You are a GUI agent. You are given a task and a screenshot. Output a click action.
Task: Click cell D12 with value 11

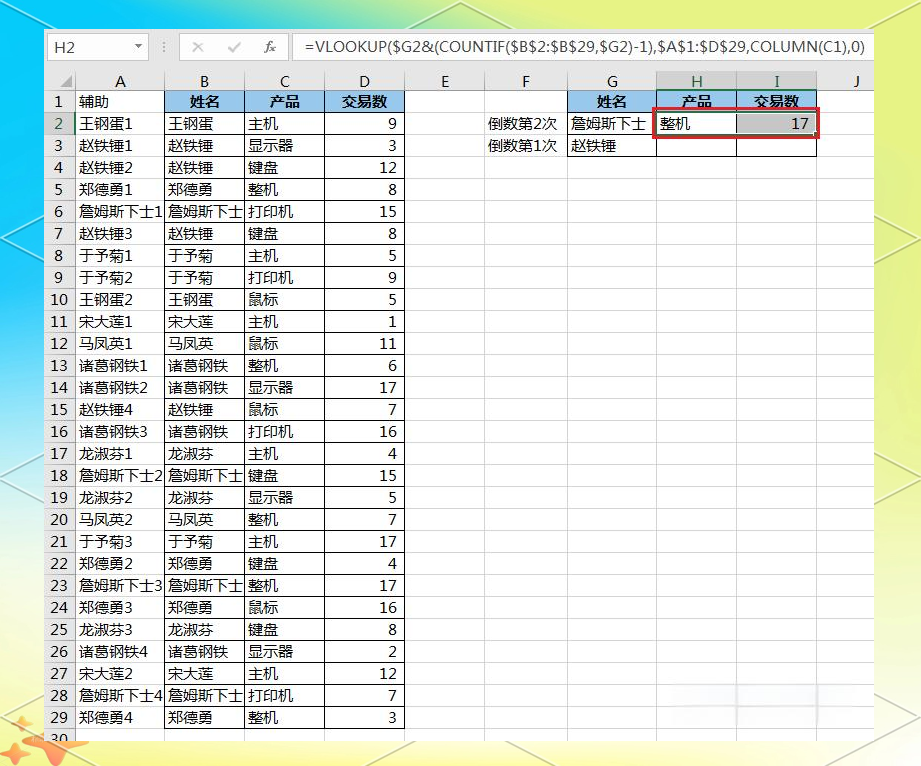tap(364, 344)
